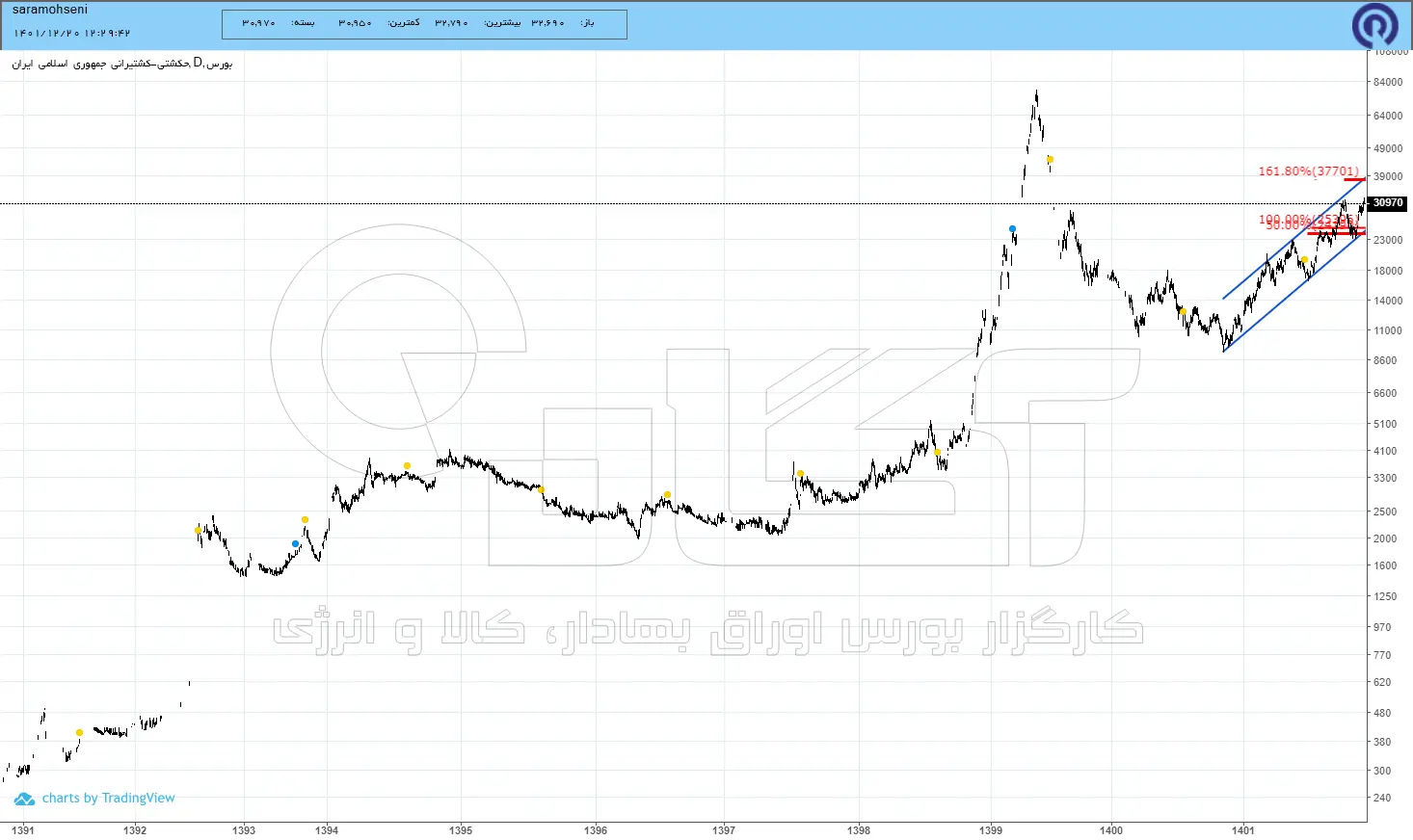Click the close price value 30,970
1413x840 pixels.
[x=258, y=23]
